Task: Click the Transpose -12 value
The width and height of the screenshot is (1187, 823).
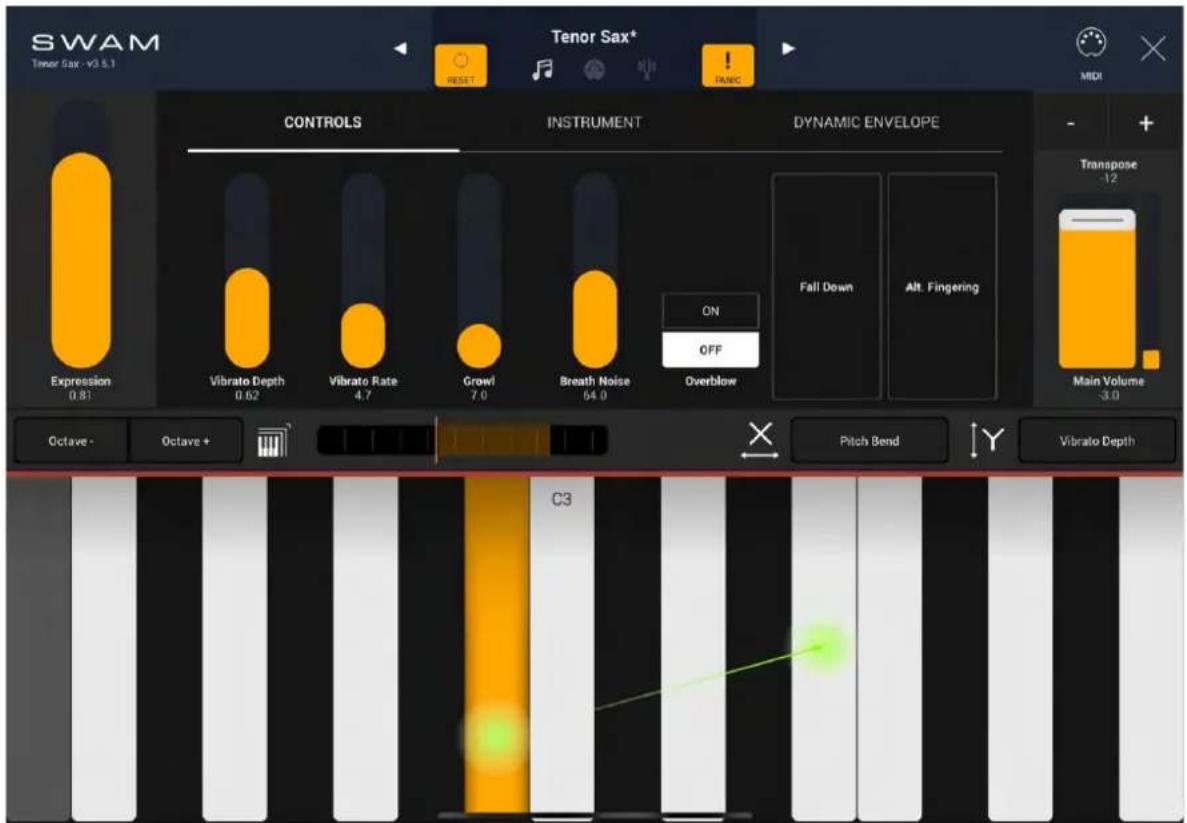Action: pos(1108,179)
